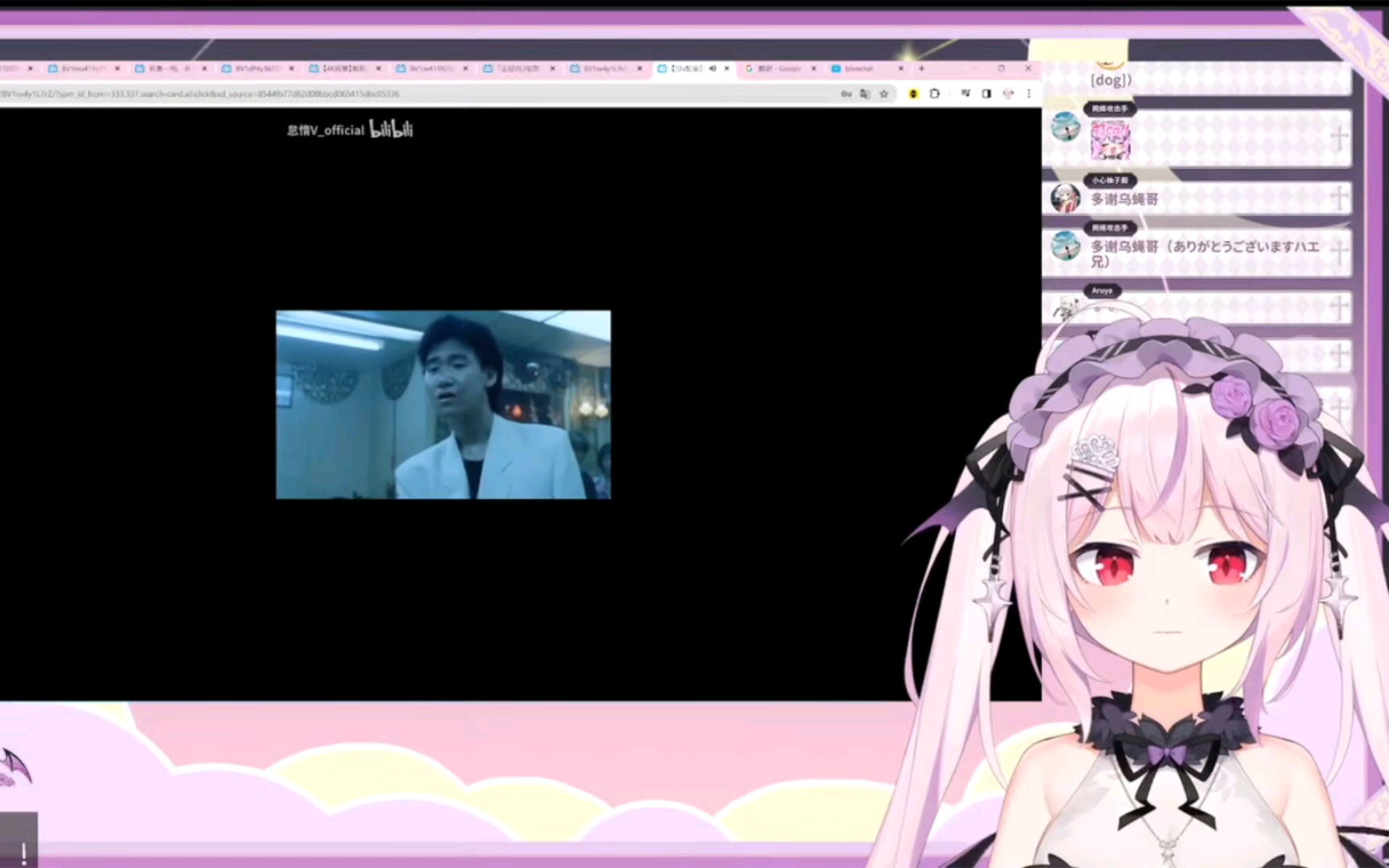Mute the active tab via speaker icon
This screenshot has height=868, width=1389.
click(x=712, y=68)
